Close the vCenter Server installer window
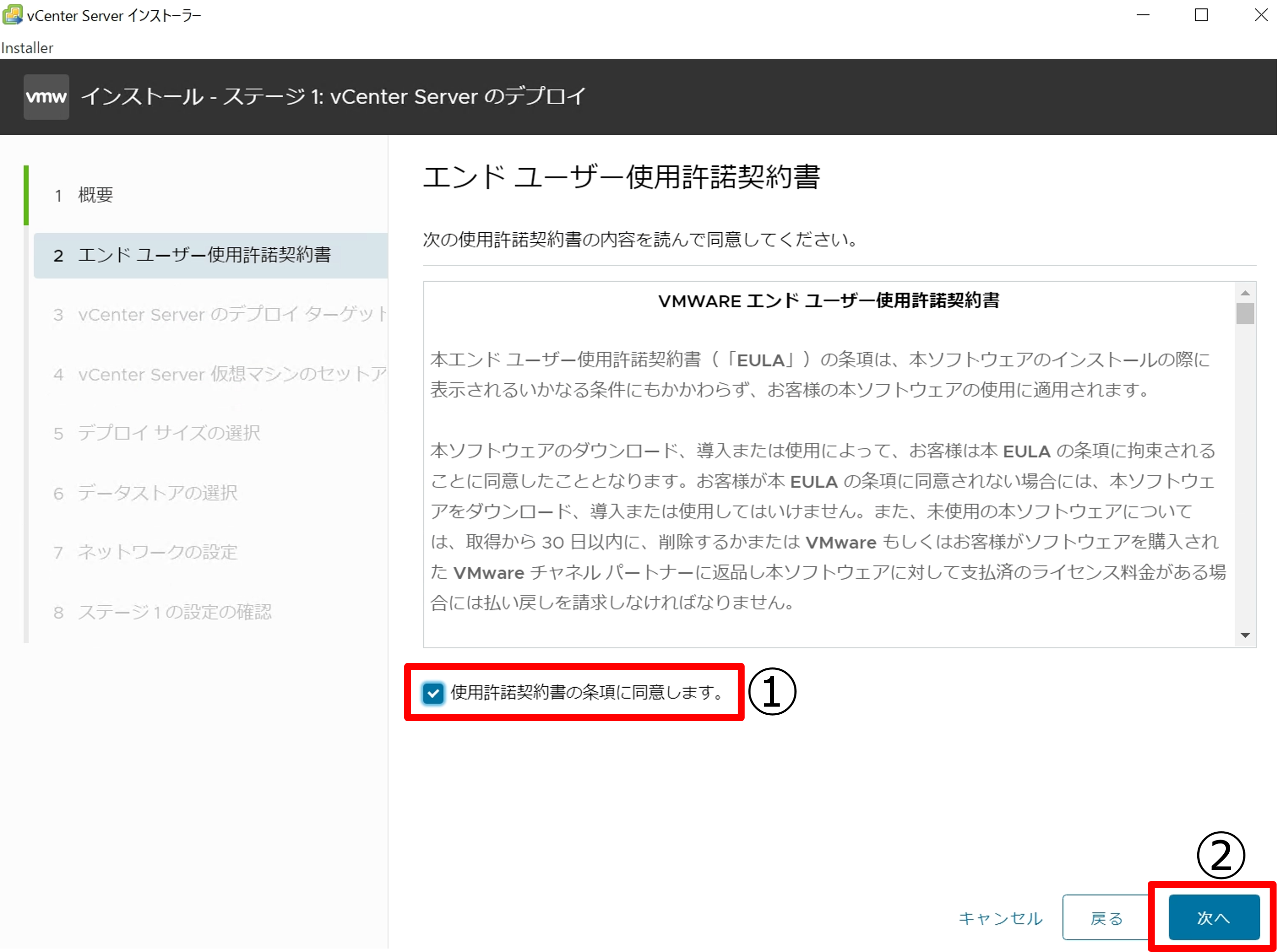The height and width of the screenshot is (952, 1281). pyautogui.click(x=1261, y=16)
